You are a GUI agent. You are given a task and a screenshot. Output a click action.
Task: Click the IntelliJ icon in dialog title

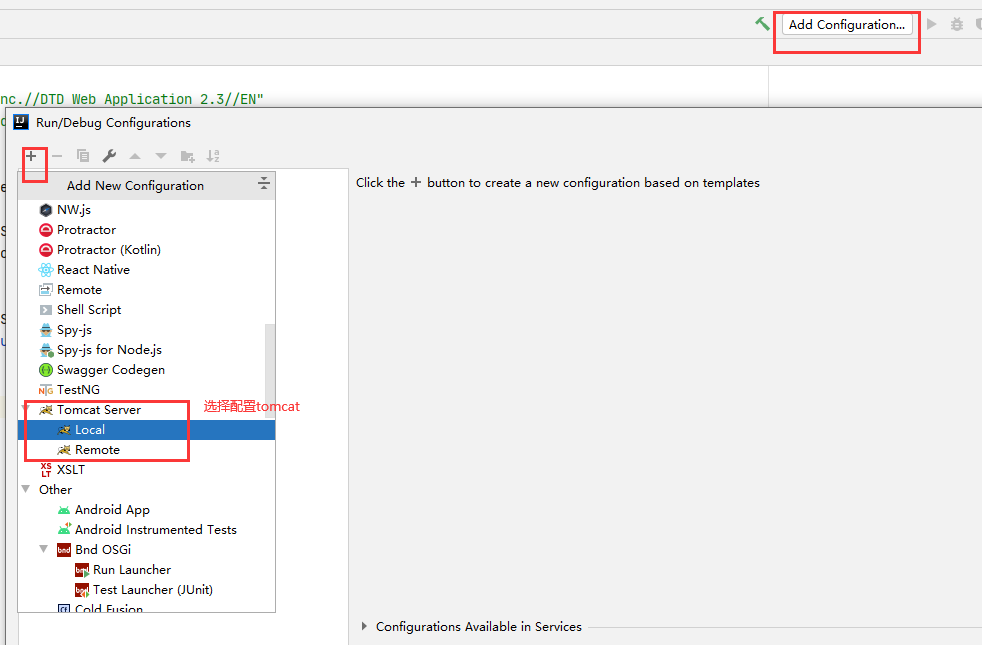tap(21, 122)
